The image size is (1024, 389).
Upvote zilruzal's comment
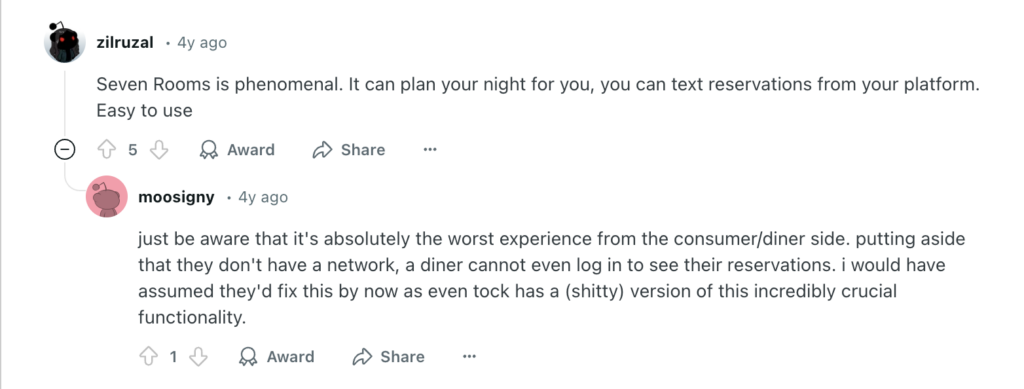[x=106, y=150]
